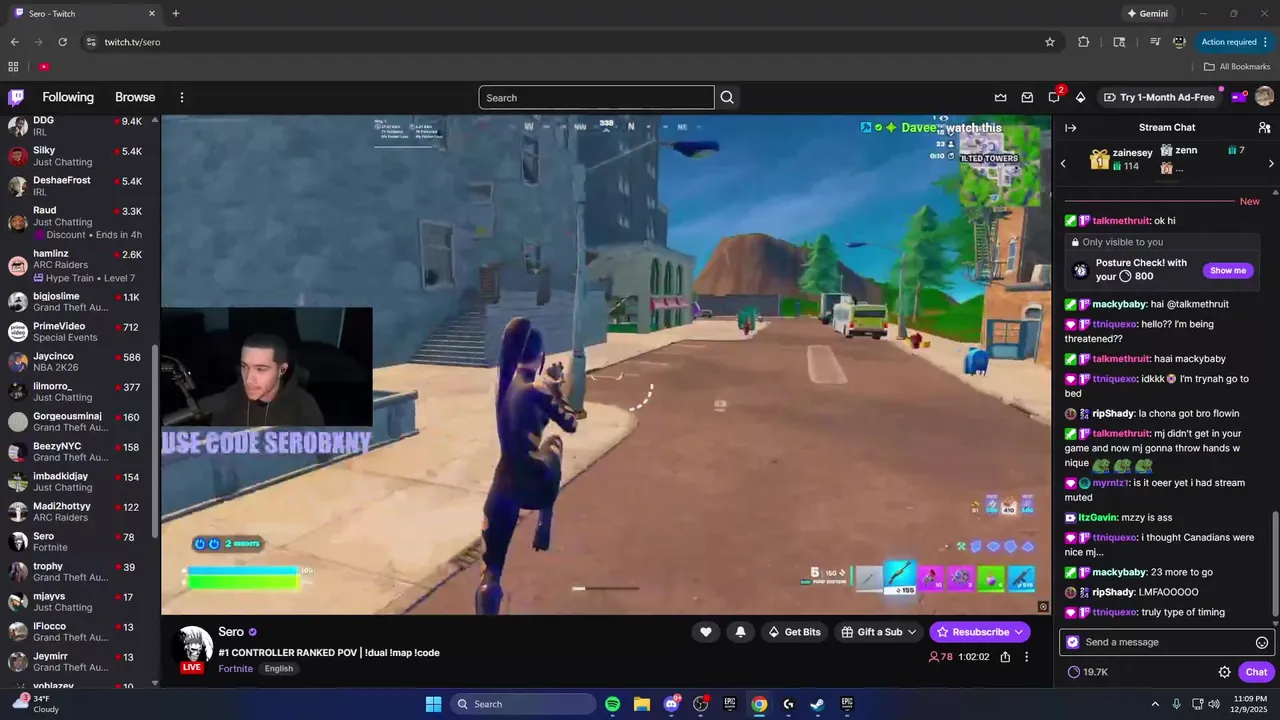Expand hidden system tray icons
This screenshot has height=720, width=1280.
click(x=1155, y=704)
